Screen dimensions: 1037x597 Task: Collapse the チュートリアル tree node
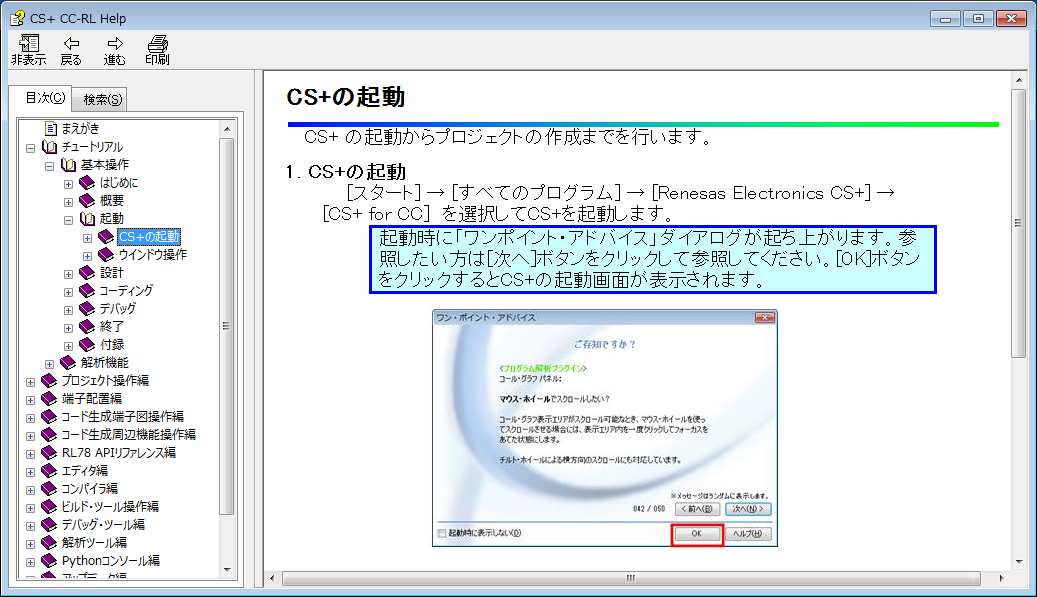click(30, 148)
